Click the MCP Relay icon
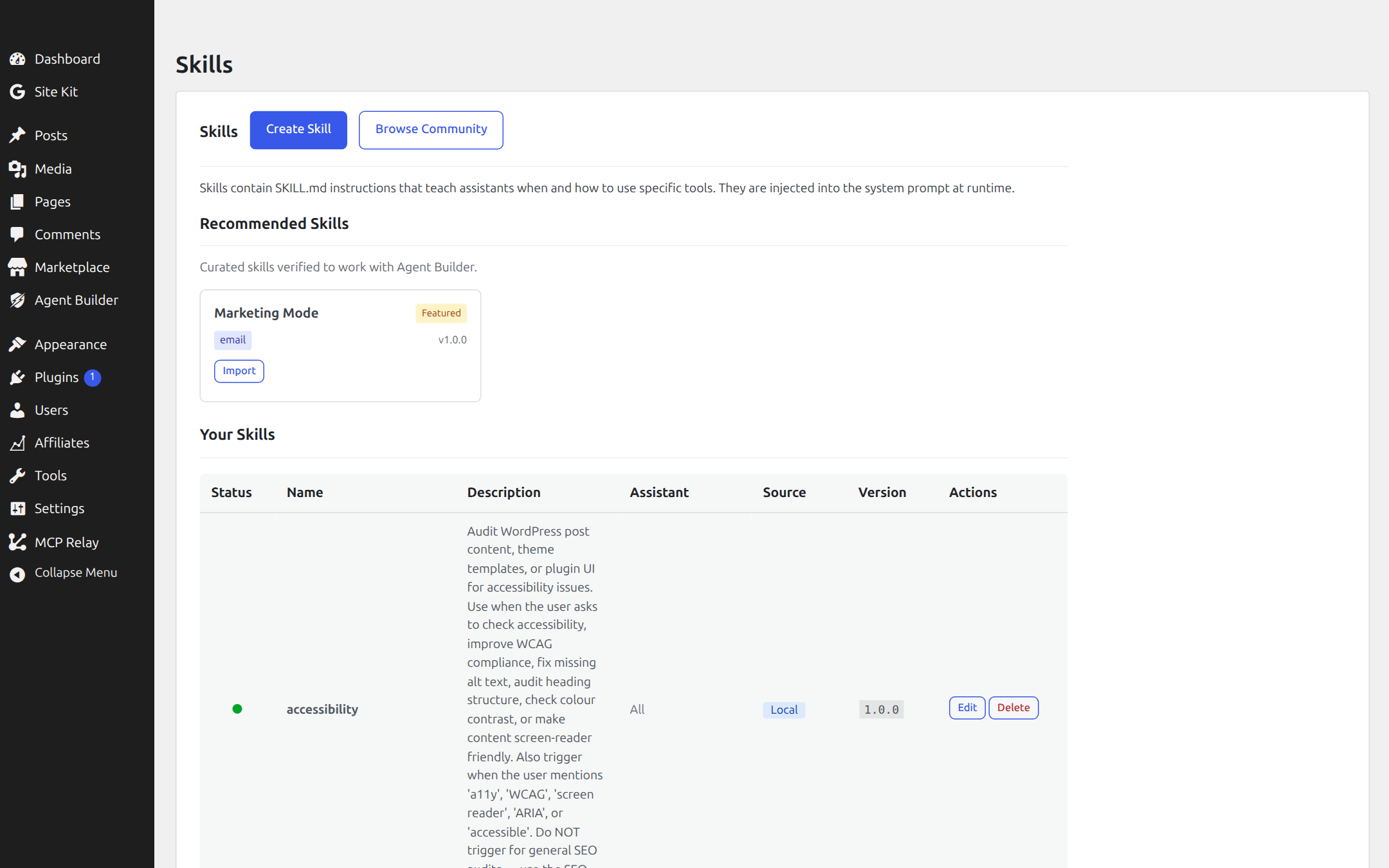 click(17, 543)
